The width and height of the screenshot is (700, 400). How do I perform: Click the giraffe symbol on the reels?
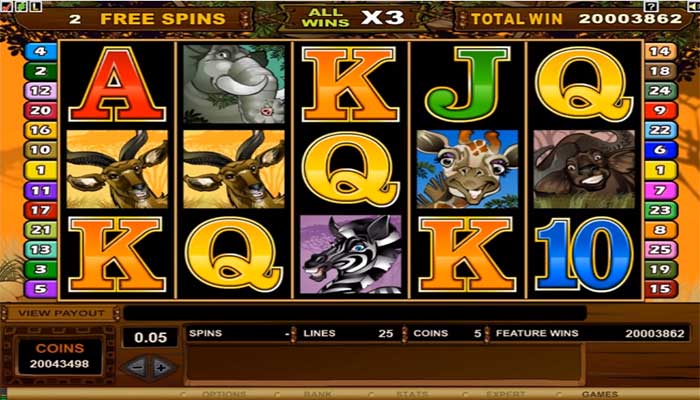pyautogui.click(x=467, y=169)
